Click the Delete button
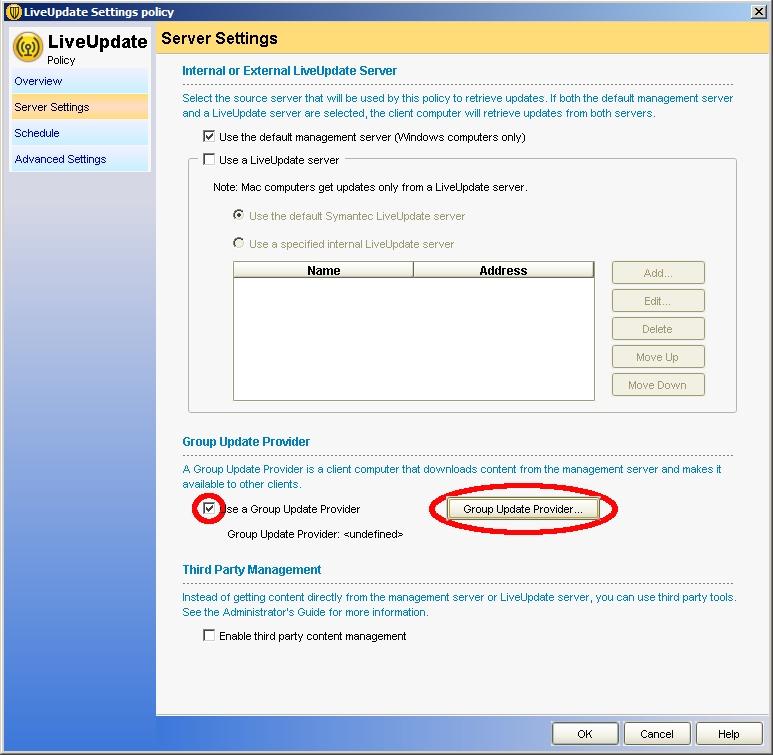This screenshot has height=755, width=773. point(658,329)
